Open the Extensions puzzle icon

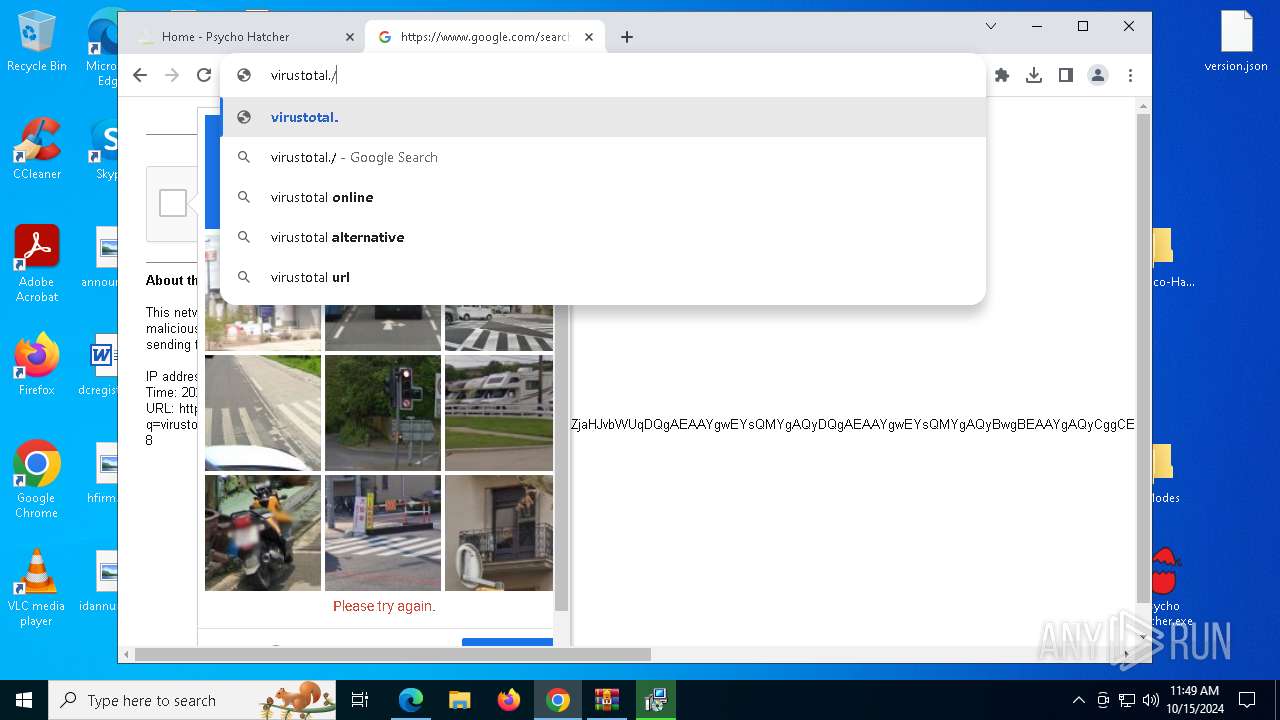[x=1002, y=75]
